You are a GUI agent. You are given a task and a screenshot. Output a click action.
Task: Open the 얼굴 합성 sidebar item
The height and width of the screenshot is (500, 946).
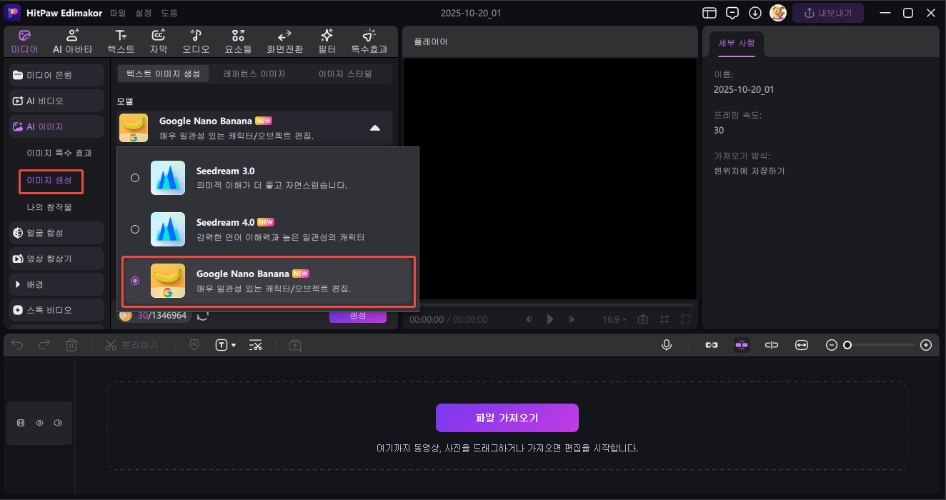coord(56,232)
